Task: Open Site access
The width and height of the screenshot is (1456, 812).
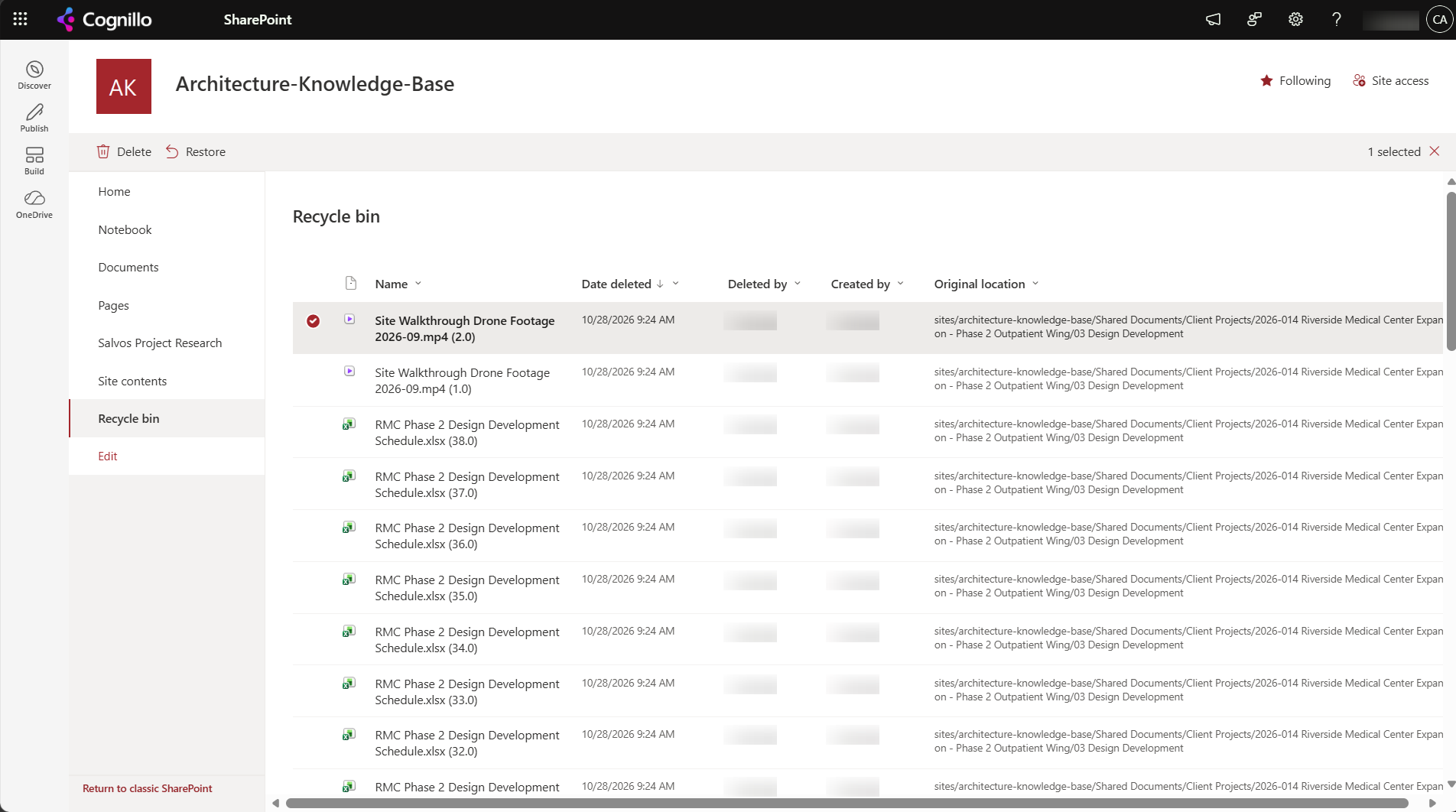Action: point(1391,80)
